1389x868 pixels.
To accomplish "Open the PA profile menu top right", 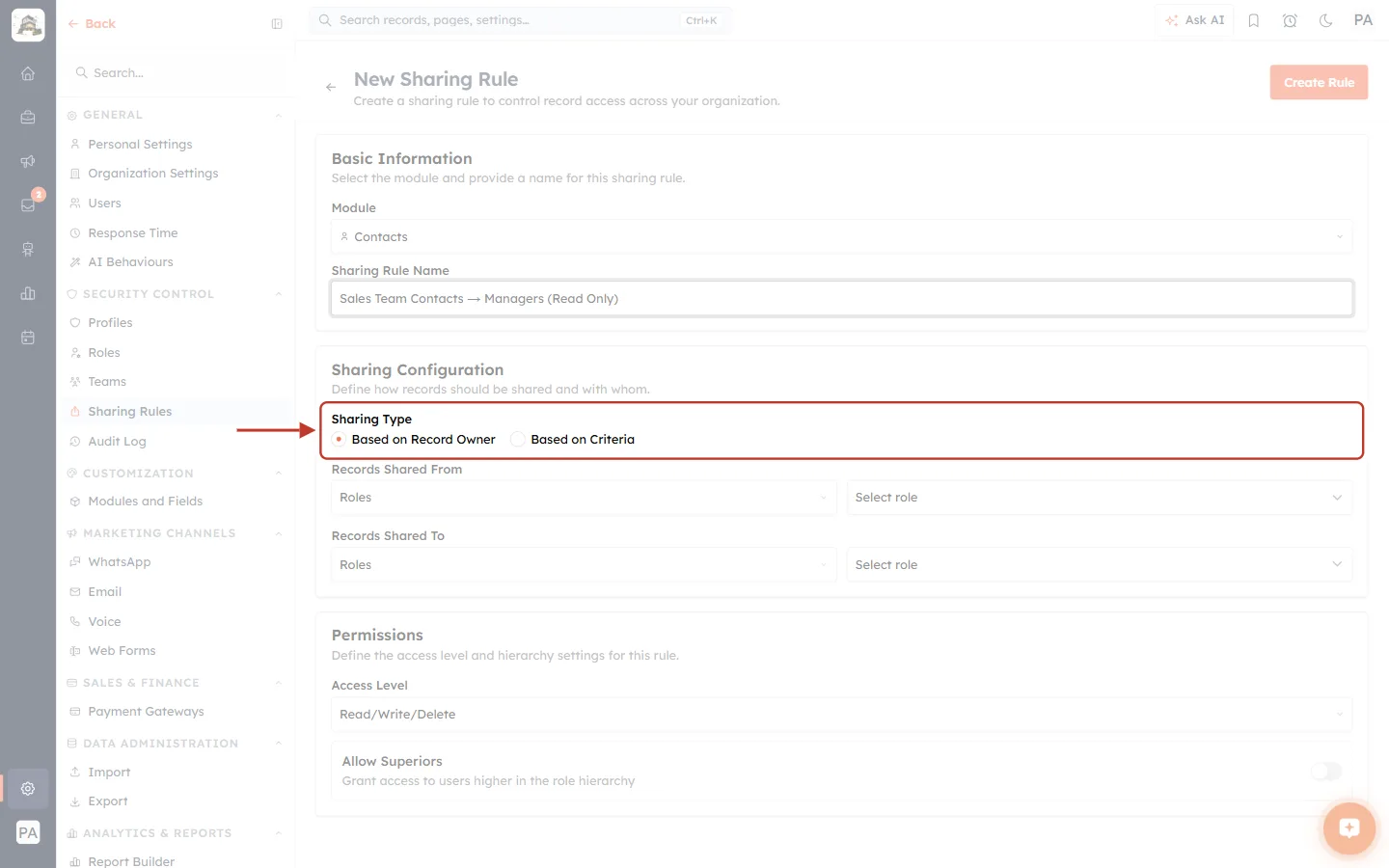I will pyautogui.click(x=1363, y=20).
